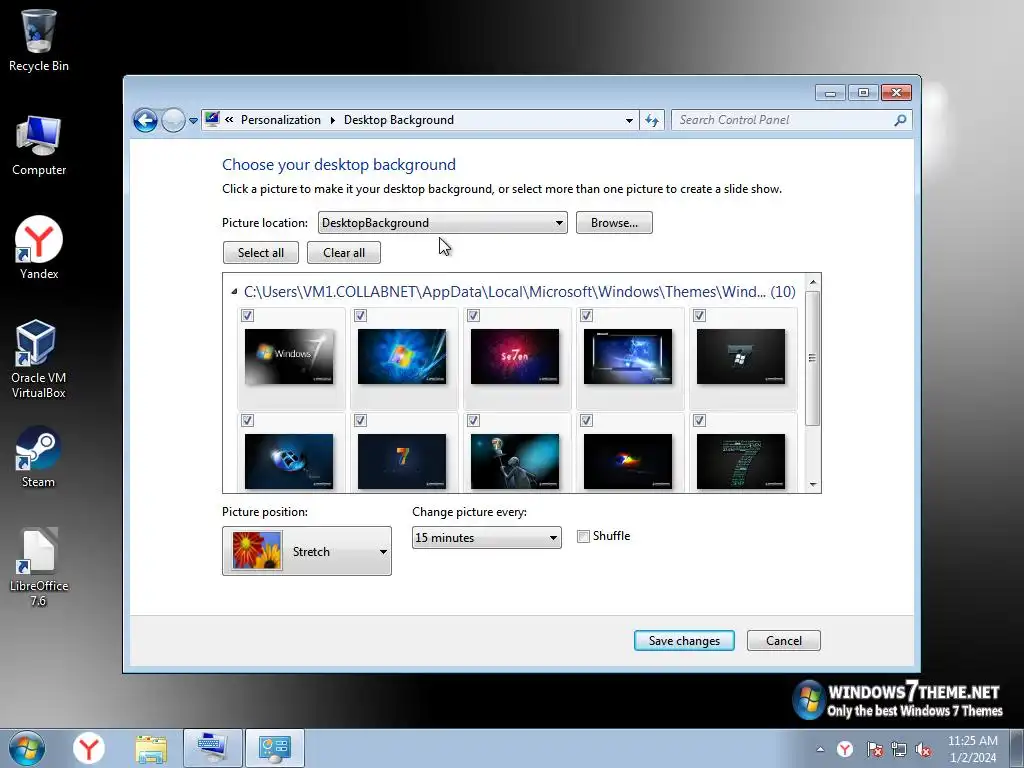
Task: Open the Recycle Bin desktop icon
Action: point(39,40)
